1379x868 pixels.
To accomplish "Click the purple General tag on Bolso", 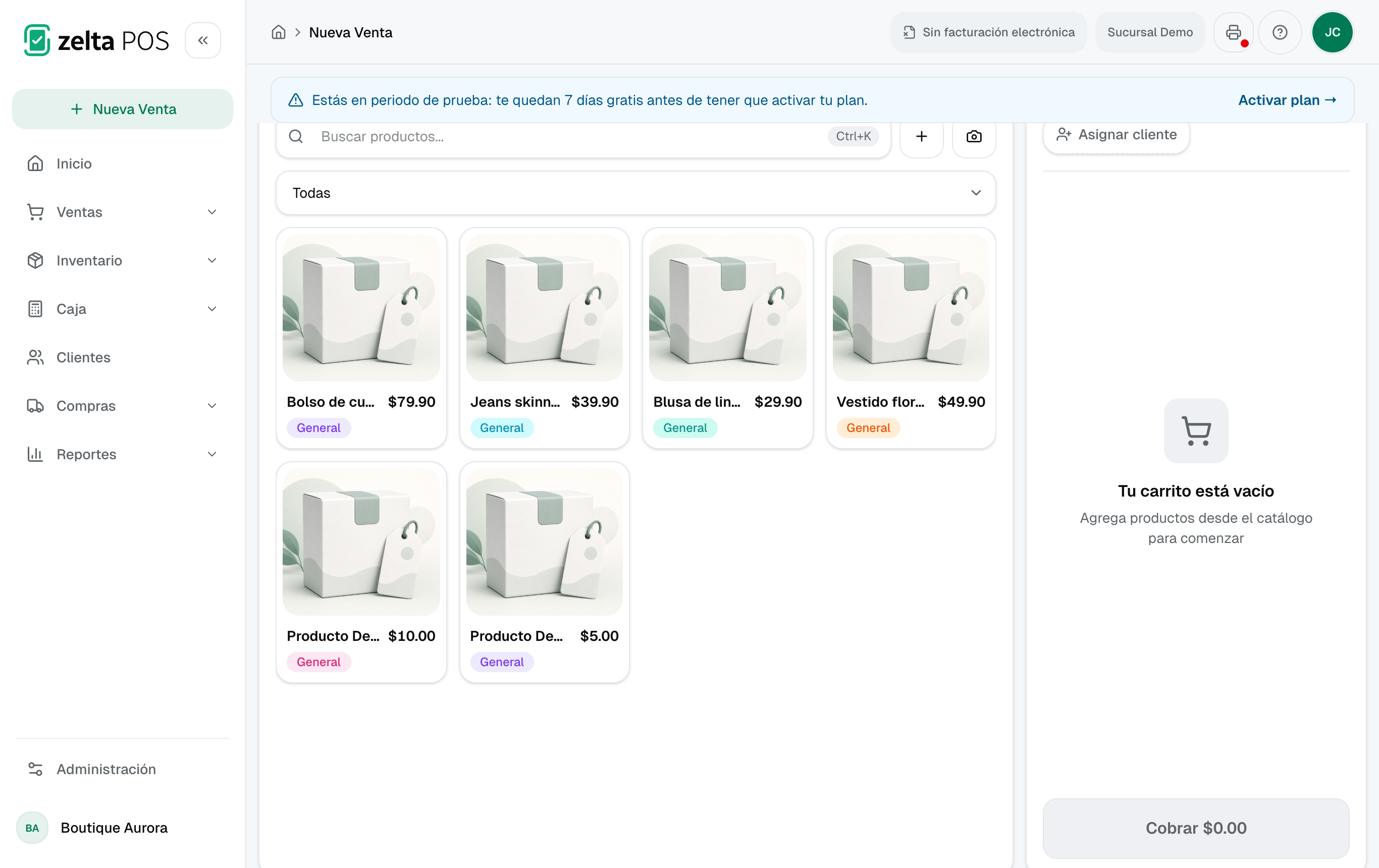I will (x=319, y=428).
